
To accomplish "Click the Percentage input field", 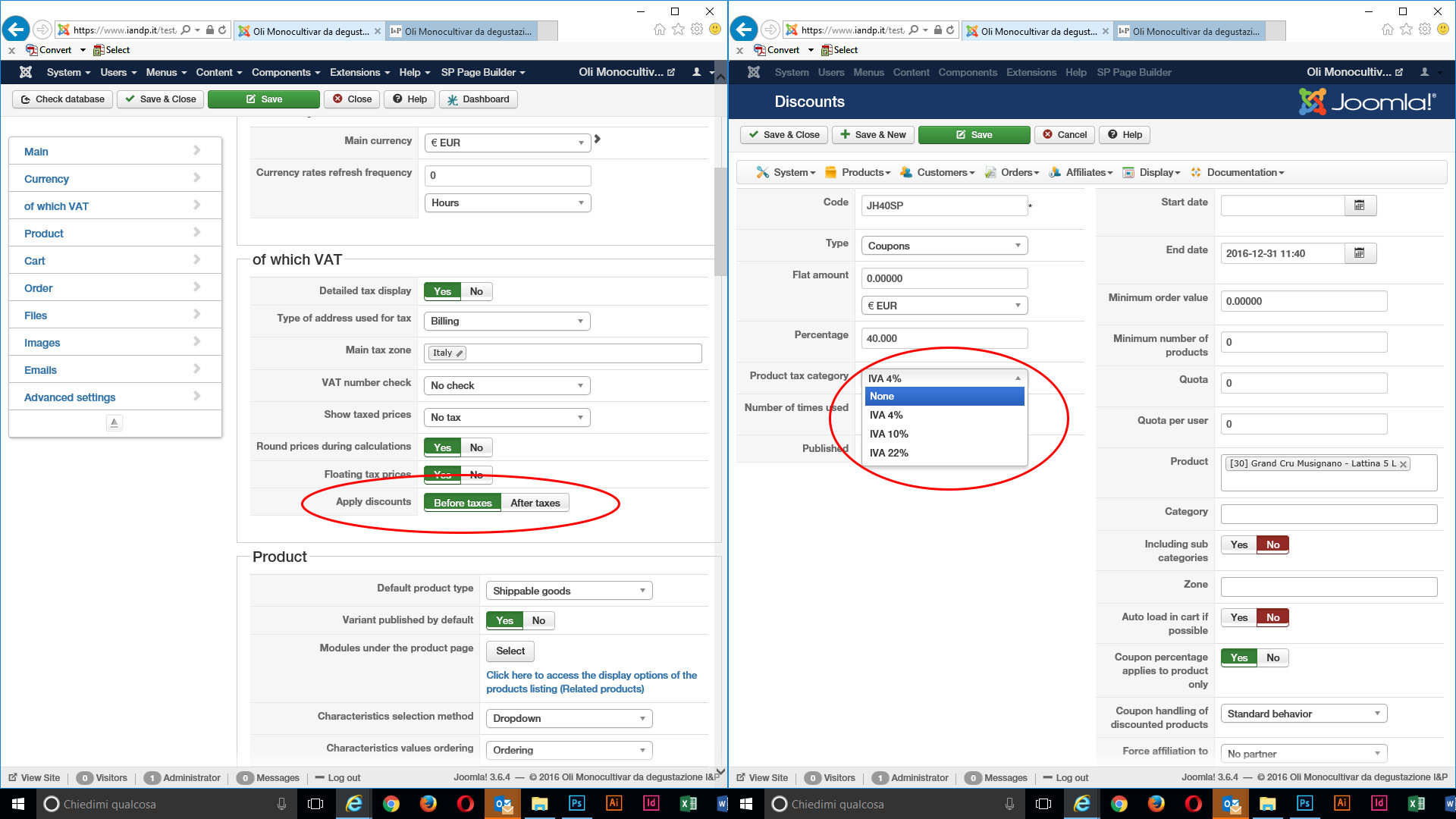I will [944, 338].
